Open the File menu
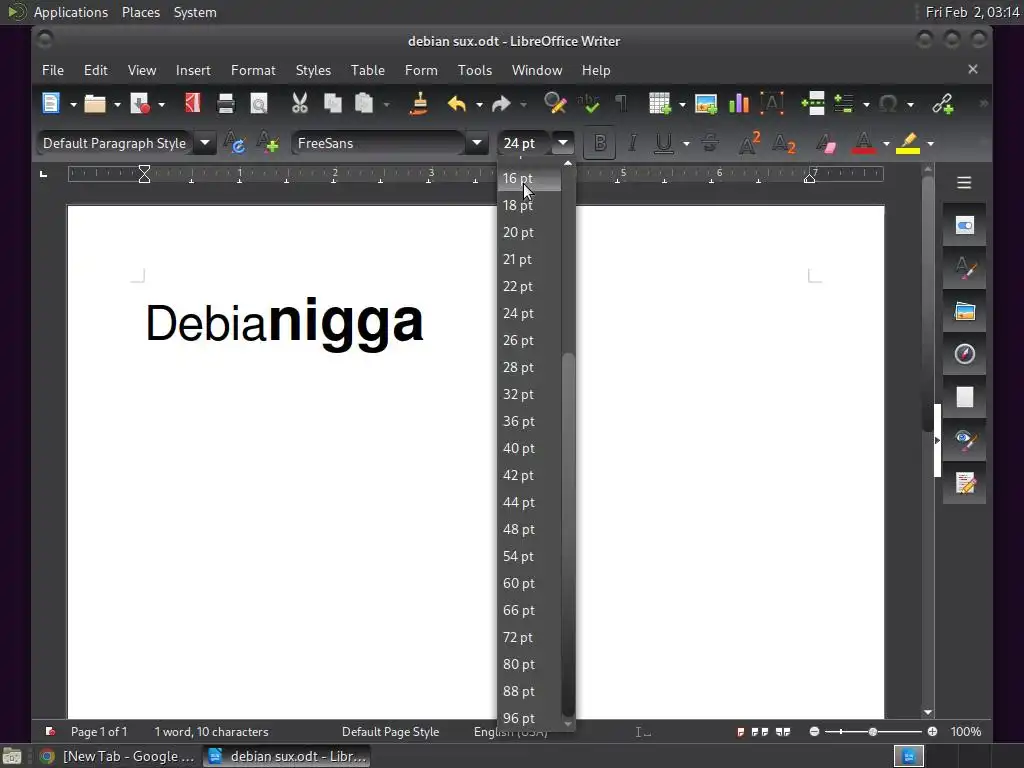1024x768 pixels. [x=53, y=70]
